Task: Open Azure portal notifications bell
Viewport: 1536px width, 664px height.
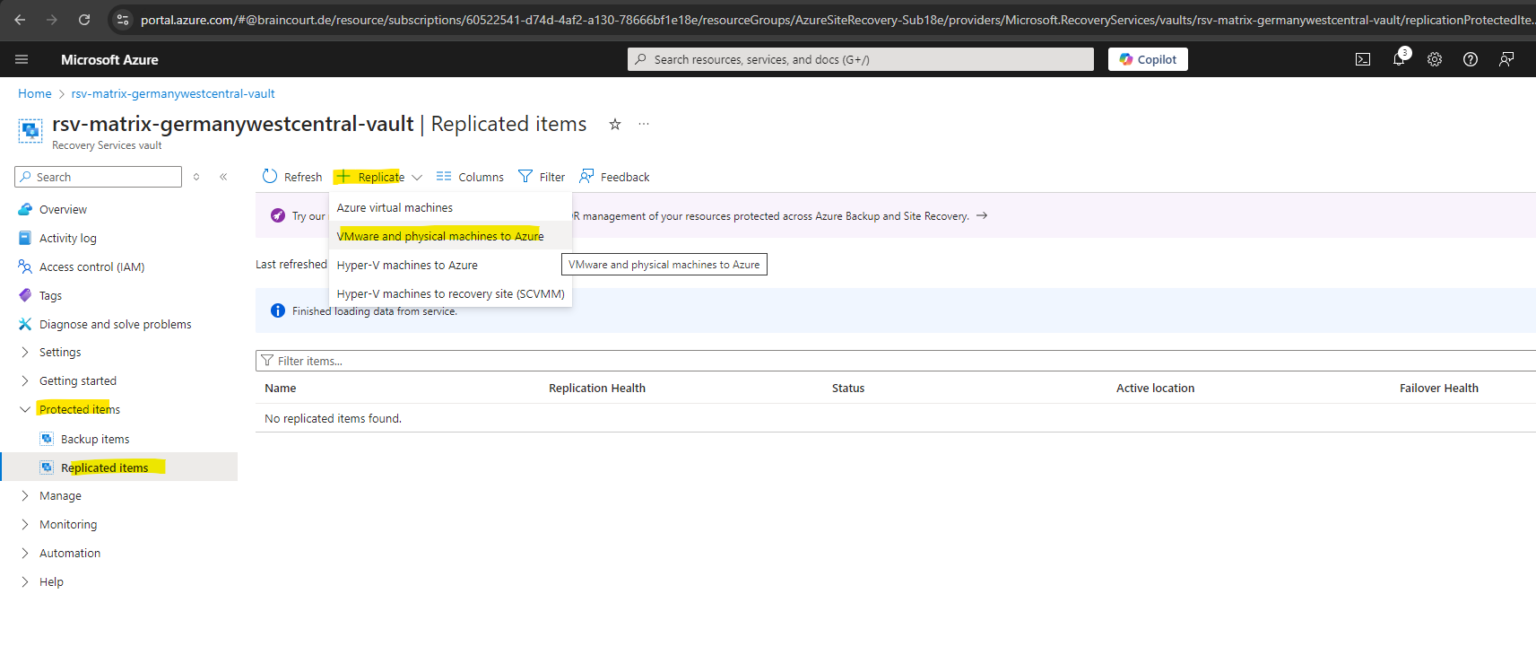Action: [x=1398, y=59]
